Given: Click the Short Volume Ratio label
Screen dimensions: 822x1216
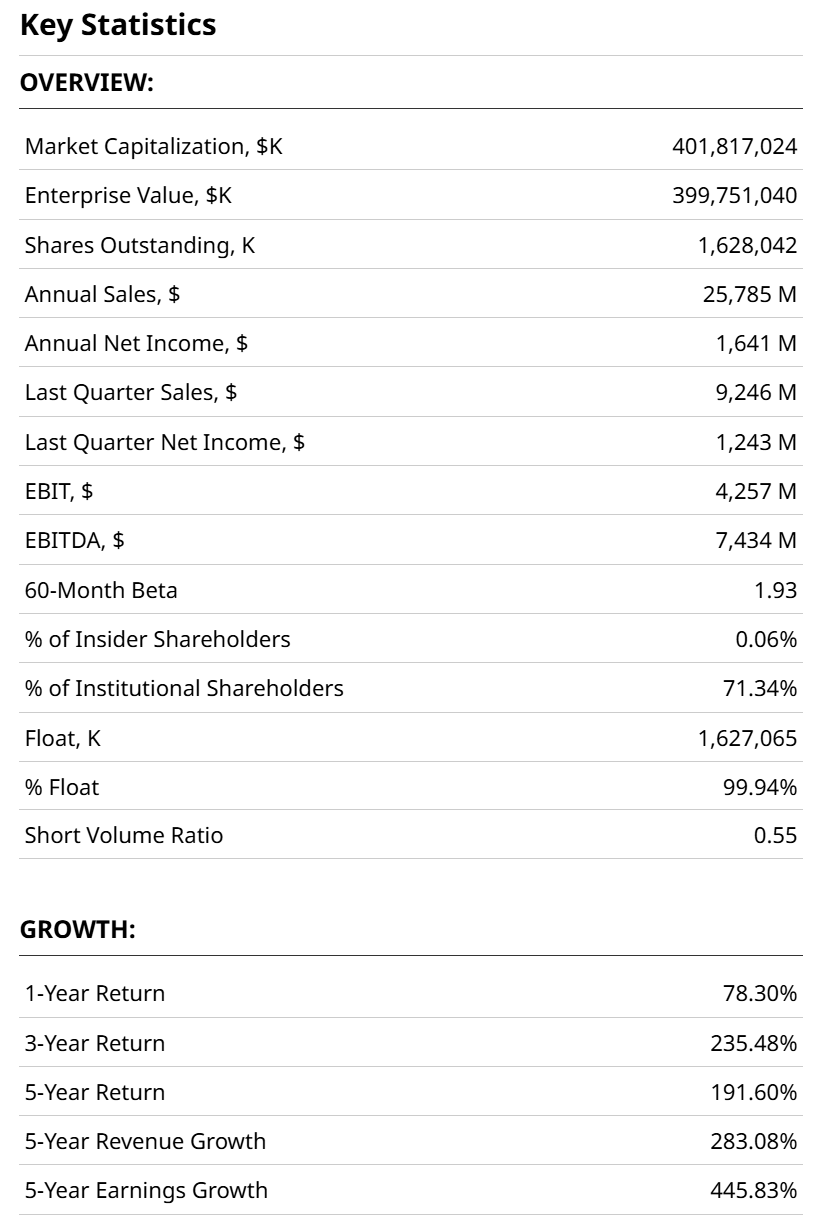Looking at the screenshot, I should click(x=124, y=835).
